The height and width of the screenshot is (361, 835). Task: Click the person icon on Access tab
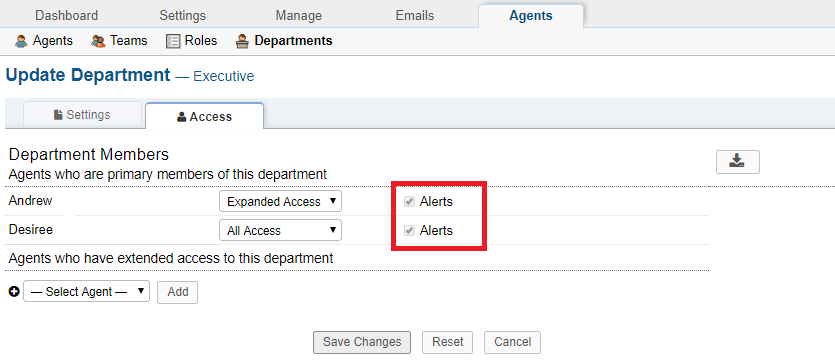[x=182, y=117]
